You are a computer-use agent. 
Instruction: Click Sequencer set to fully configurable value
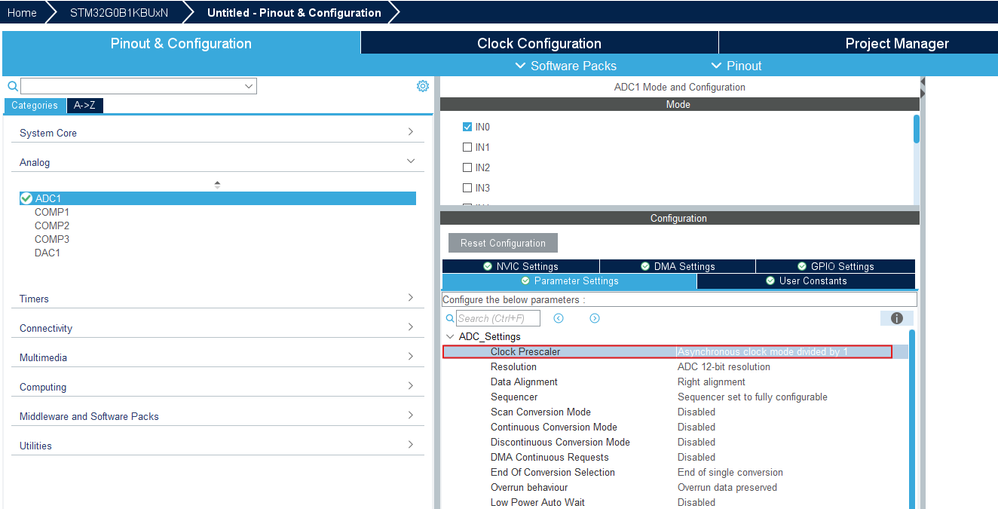(752, 397)
